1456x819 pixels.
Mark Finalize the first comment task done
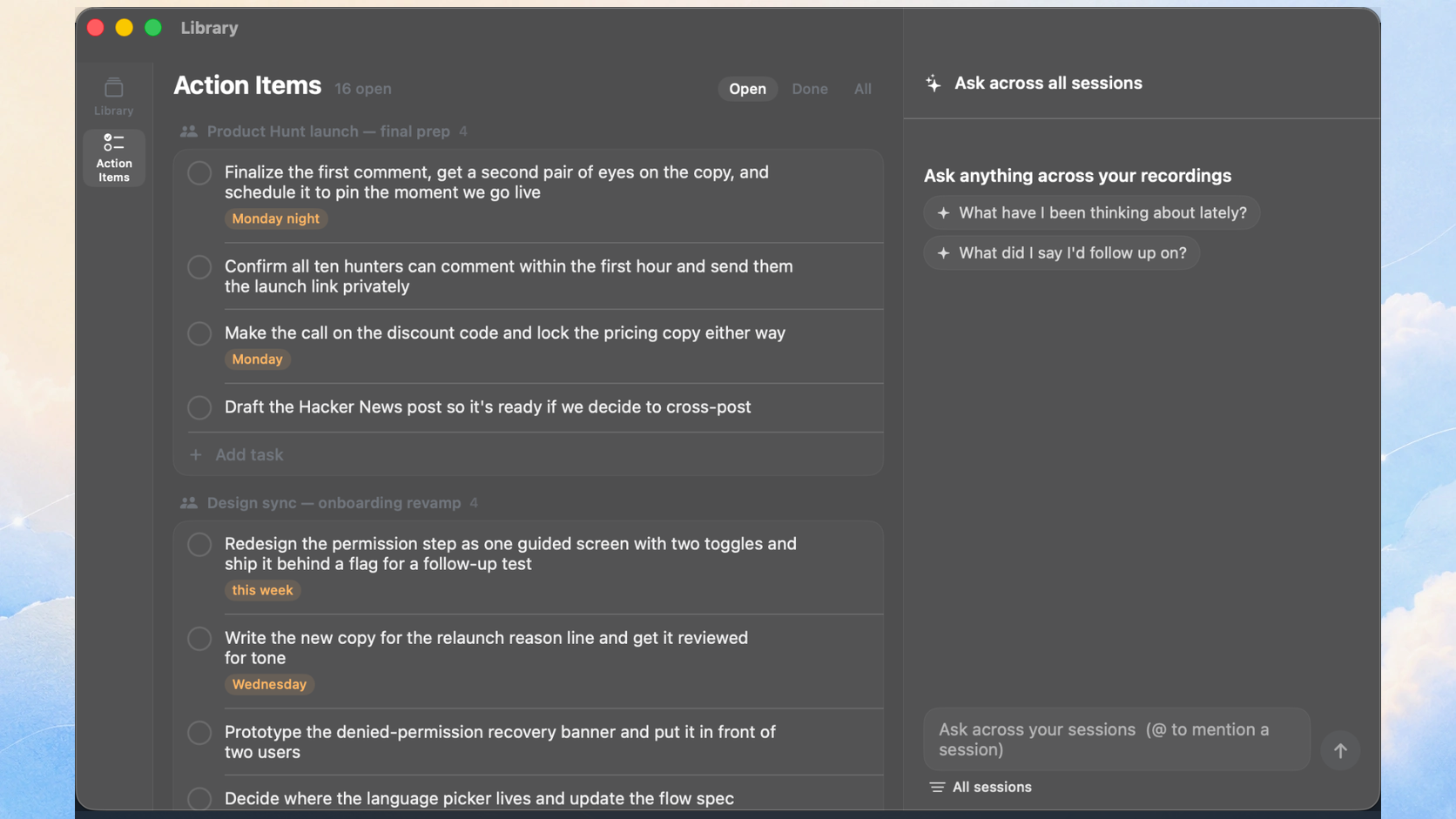(199, 173)
